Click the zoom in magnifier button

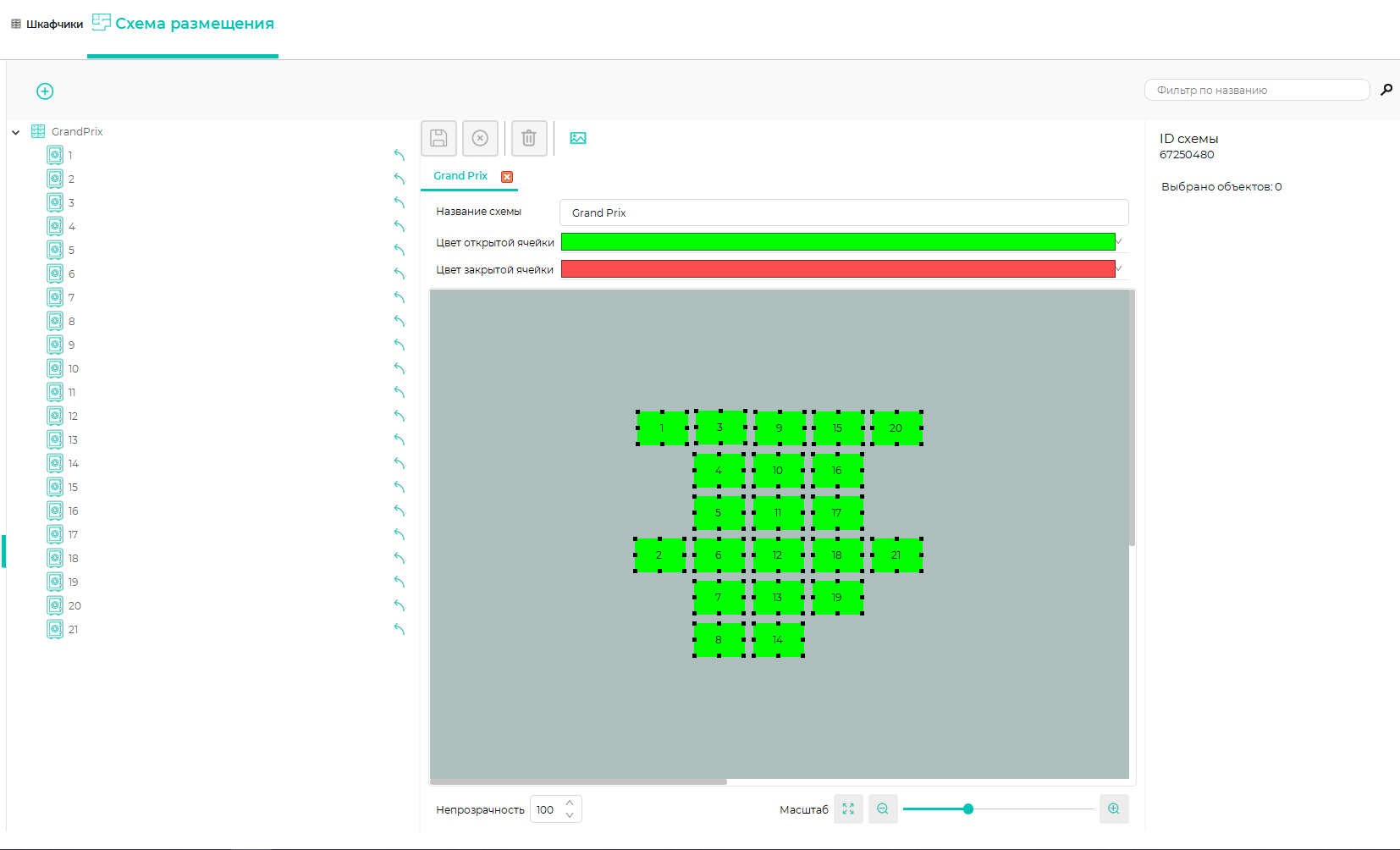click(1114, 809)
